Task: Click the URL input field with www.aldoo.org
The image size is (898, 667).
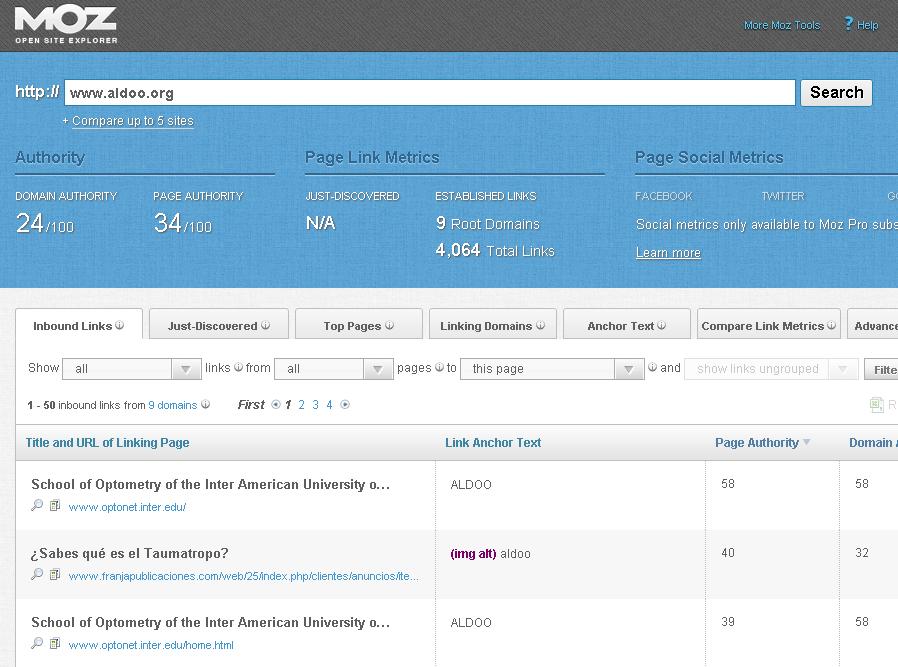Action: (430, 93)
